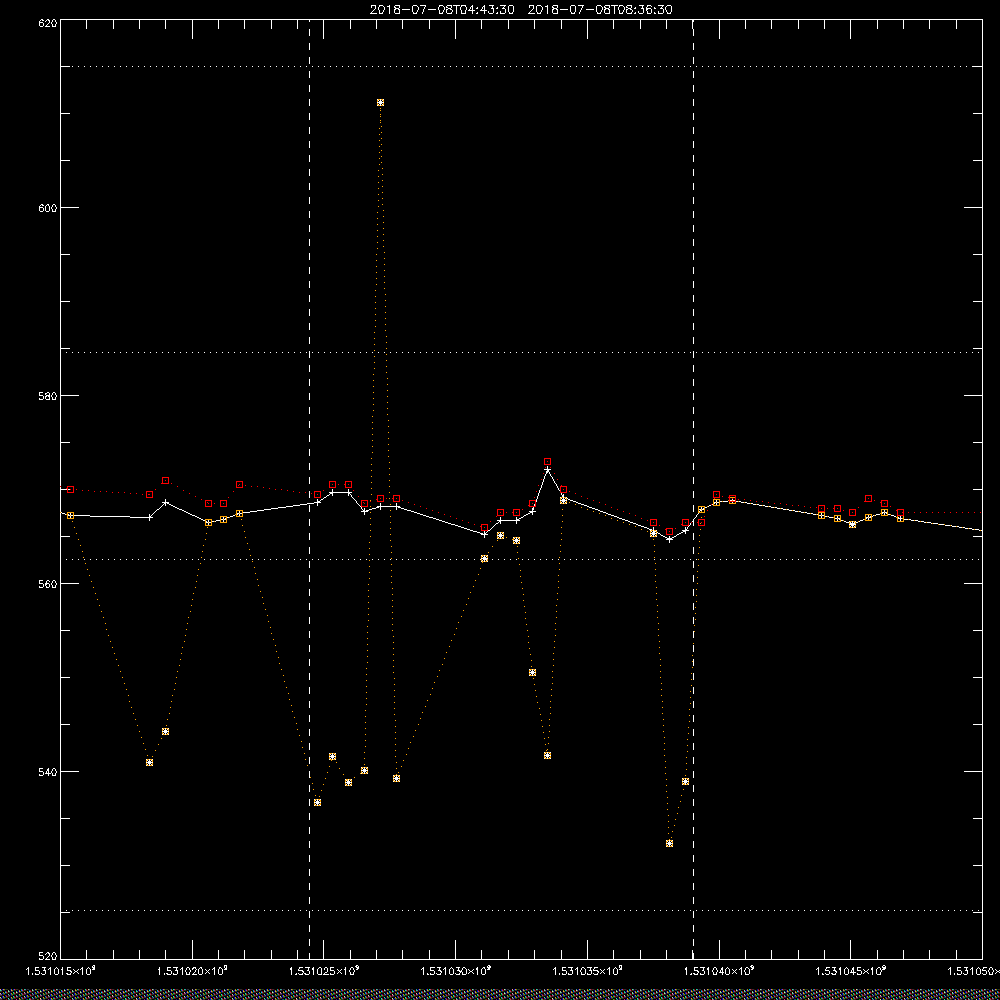
Task: Pick the white line's peak plus marker
Action: click(547, 470)
